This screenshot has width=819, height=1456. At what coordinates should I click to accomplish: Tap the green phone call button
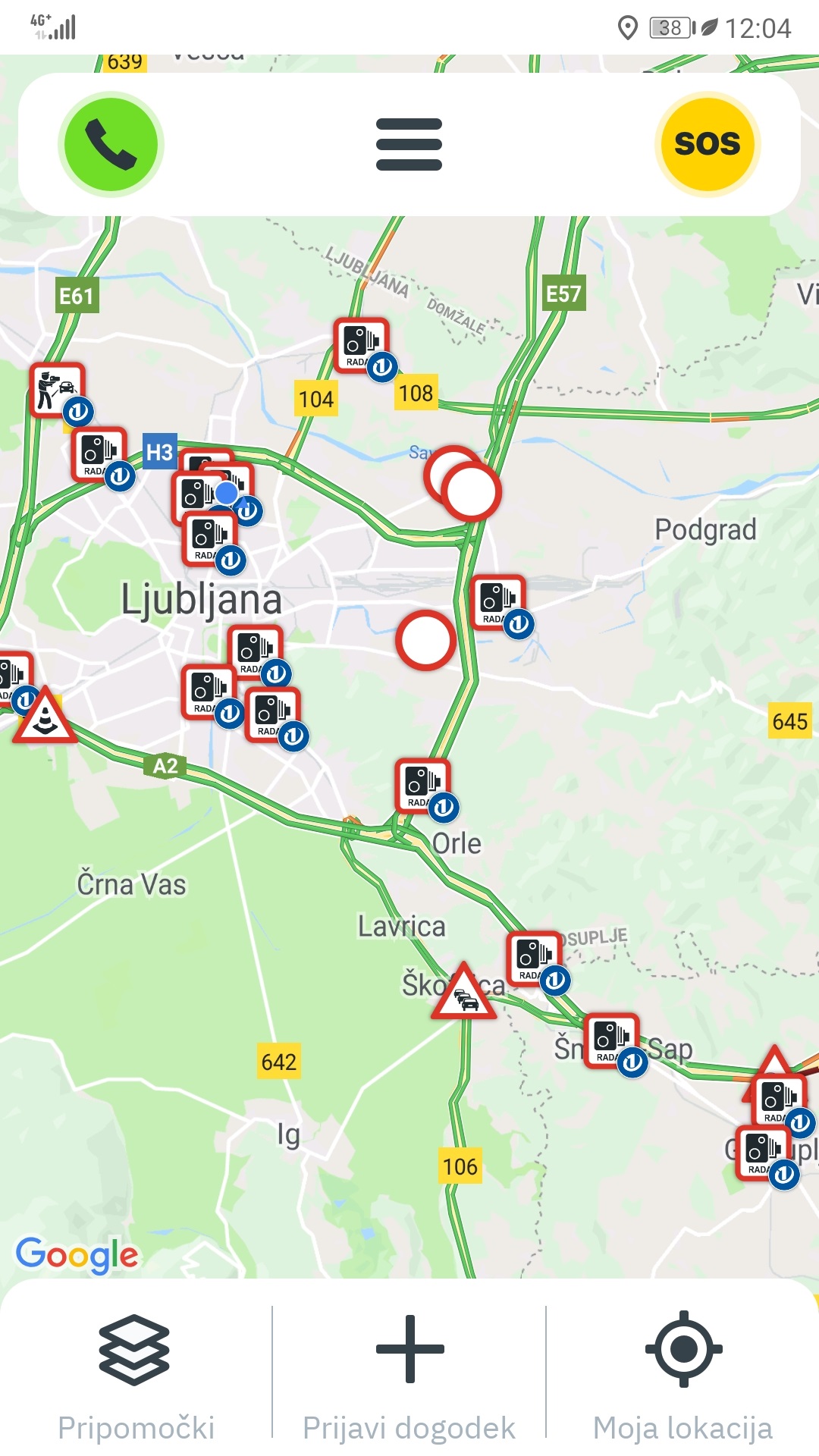[x=111, y=144]
